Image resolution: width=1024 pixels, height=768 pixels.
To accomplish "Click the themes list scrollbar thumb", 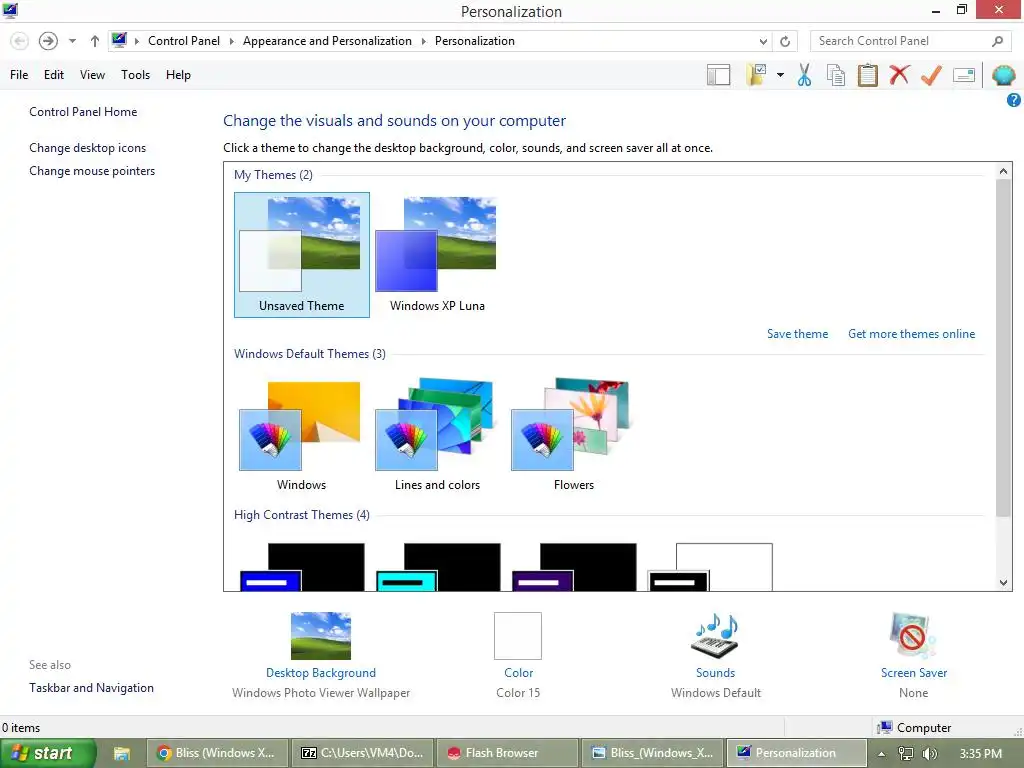I will click(x=1003, y=347).
